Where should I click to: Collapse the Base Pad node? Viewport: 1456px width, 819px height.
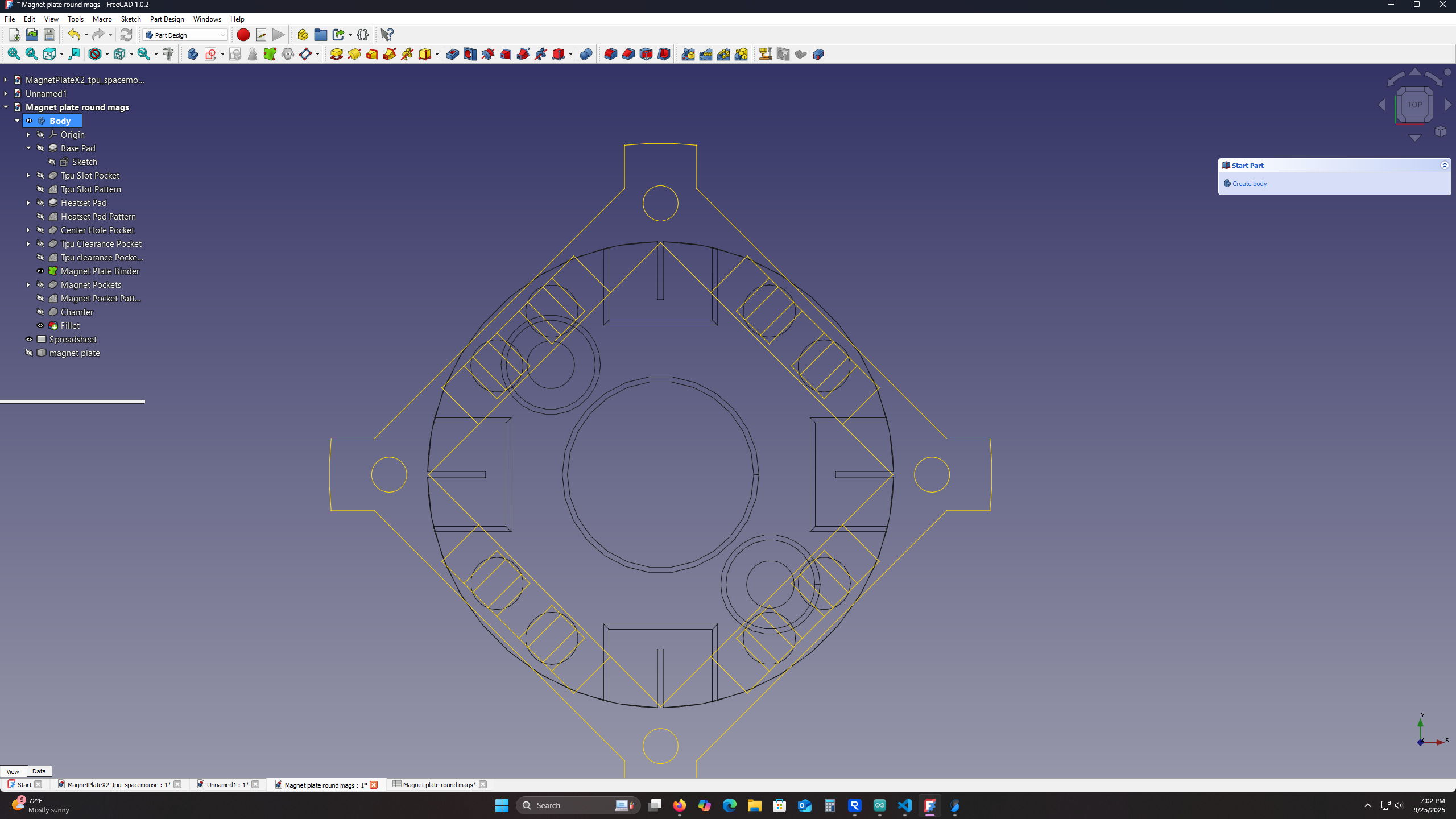coord(28,148)
